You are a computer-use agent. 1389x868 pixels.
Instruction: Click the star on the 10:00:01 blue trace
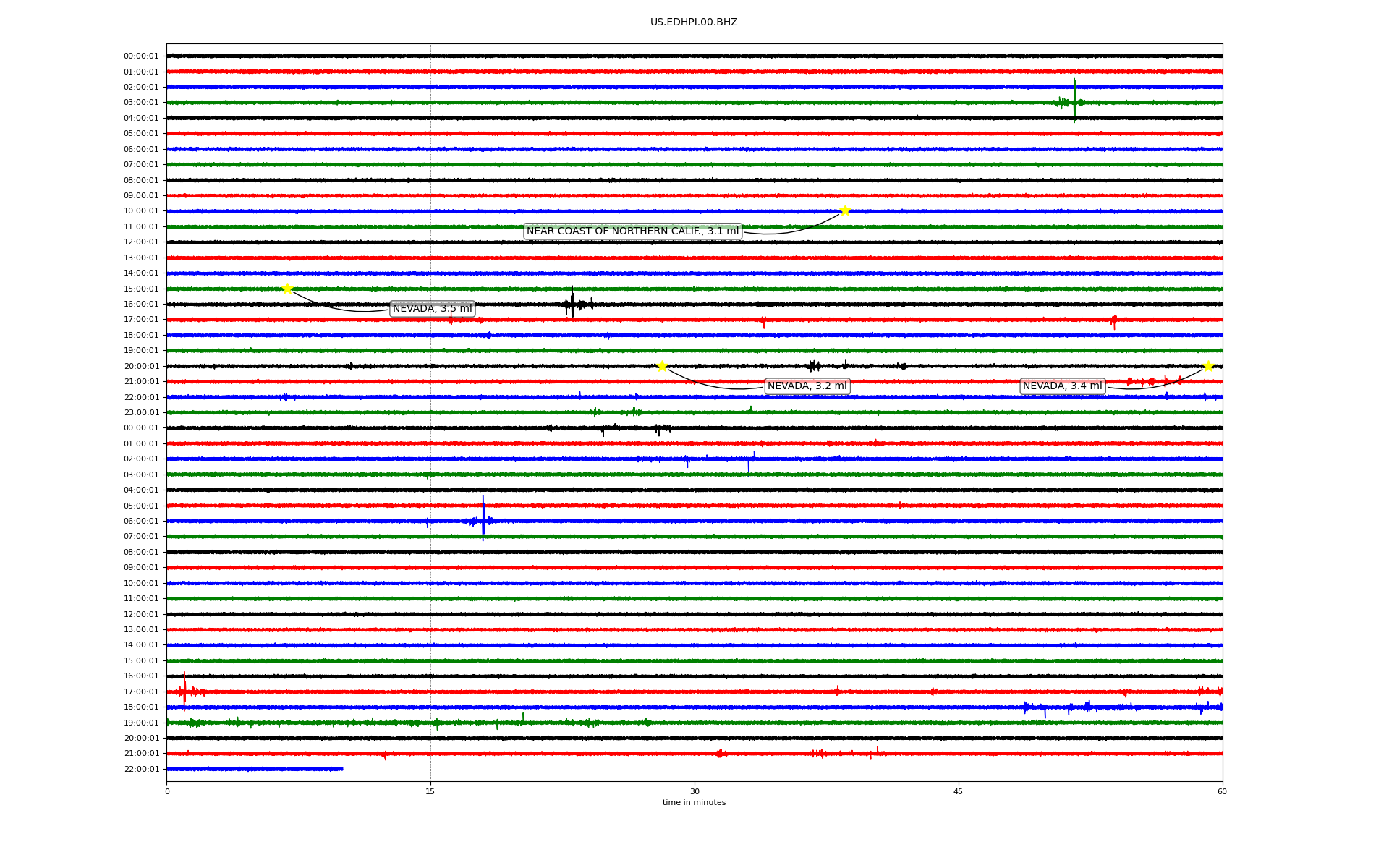tap(845, 210)
